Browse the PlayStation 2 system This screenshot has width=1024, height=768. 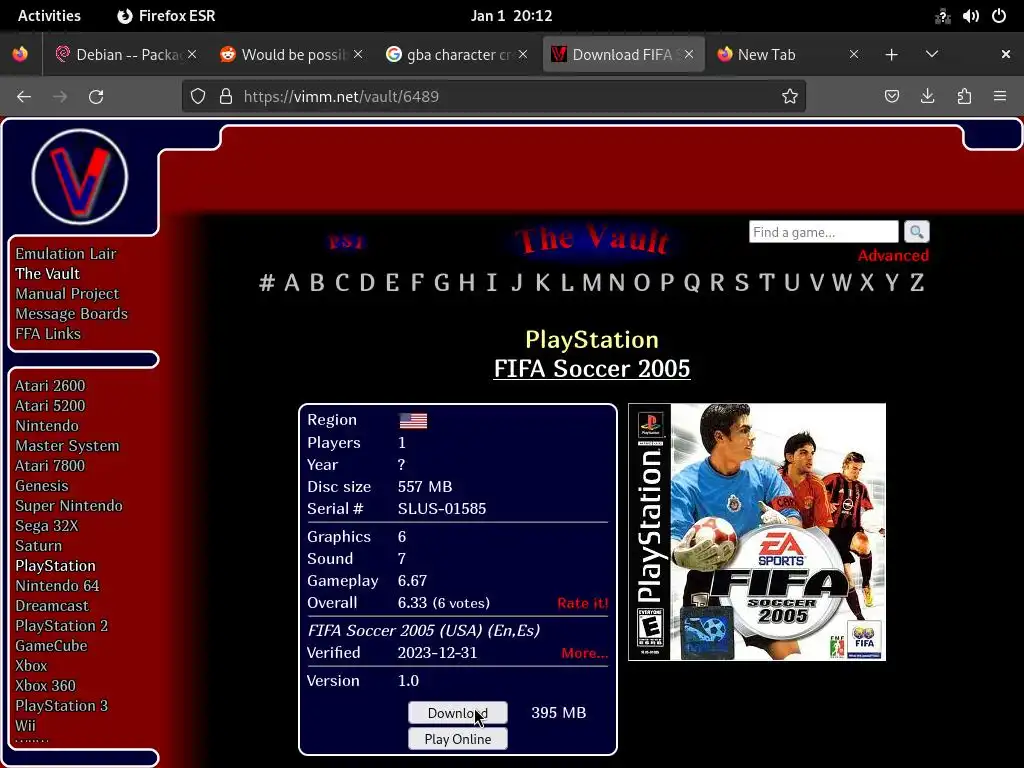point(61,626)
